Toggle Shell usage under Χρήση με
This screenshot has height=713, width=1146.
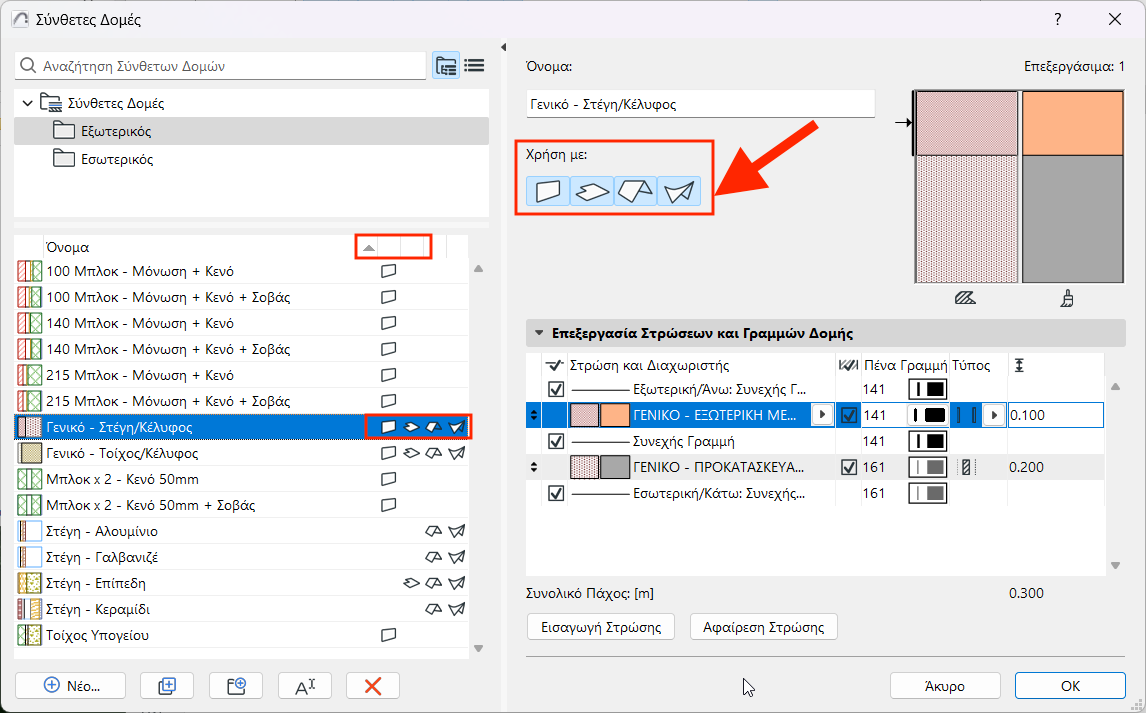click(679, 191)
